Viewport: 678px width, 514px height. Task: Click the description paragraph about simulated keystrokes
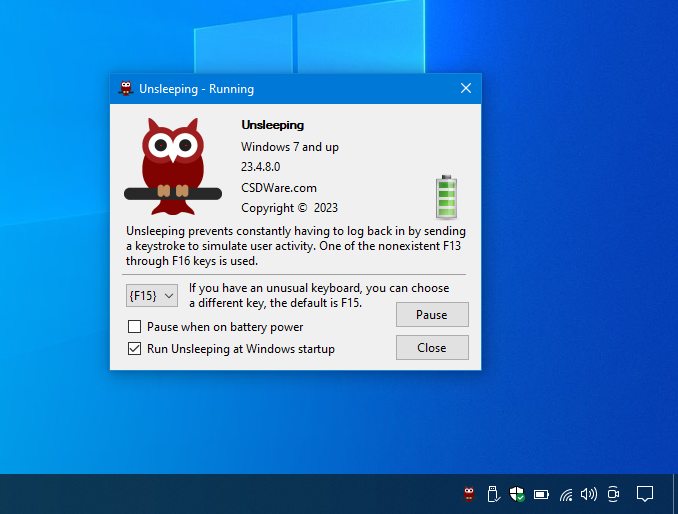point(296,246)
